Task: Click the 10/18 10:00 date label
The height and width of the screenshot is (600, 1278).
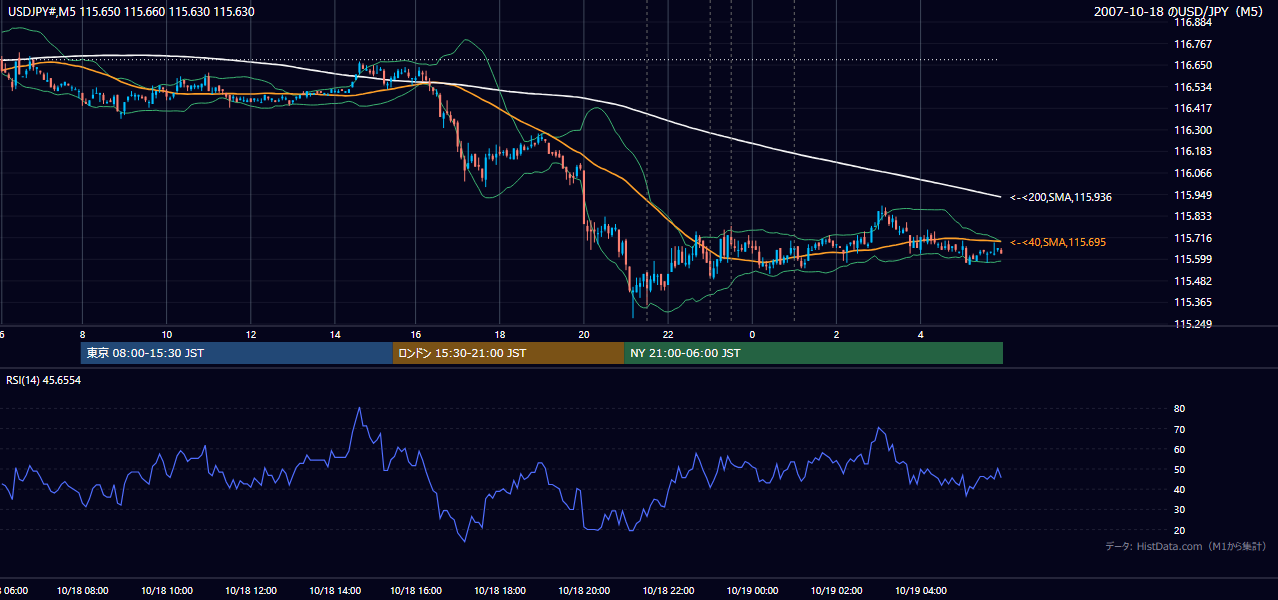Action: pyautogui.click(x=167, y=591)
